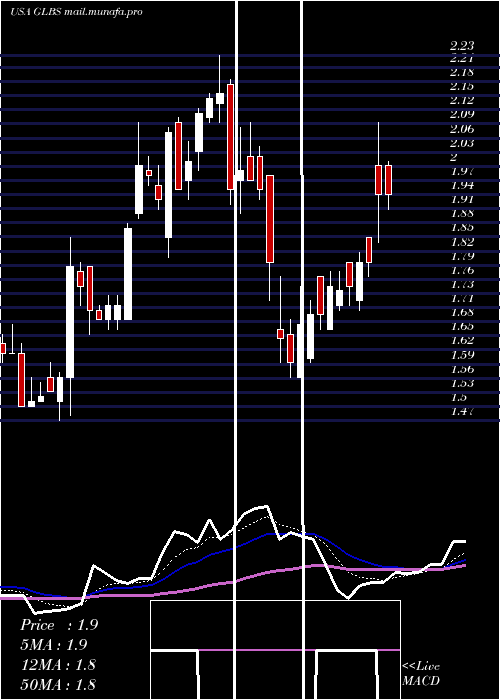Screen dimensions: 500x700
Task: Click the 1.79 price axis label
Action: pos(462,256)
